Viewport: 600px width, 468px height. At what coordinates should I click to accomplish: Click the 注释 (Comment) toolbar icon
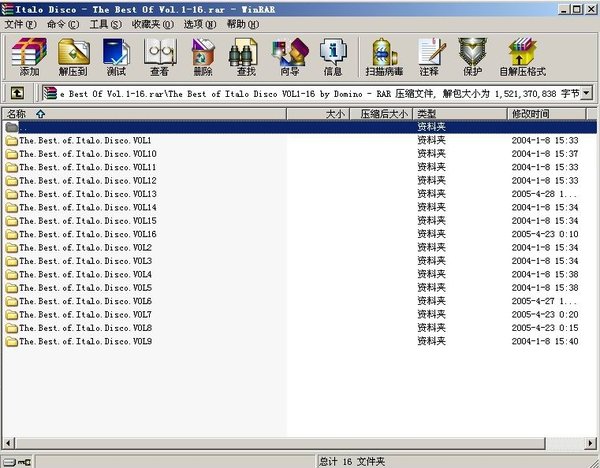click(x=430, y=57)
